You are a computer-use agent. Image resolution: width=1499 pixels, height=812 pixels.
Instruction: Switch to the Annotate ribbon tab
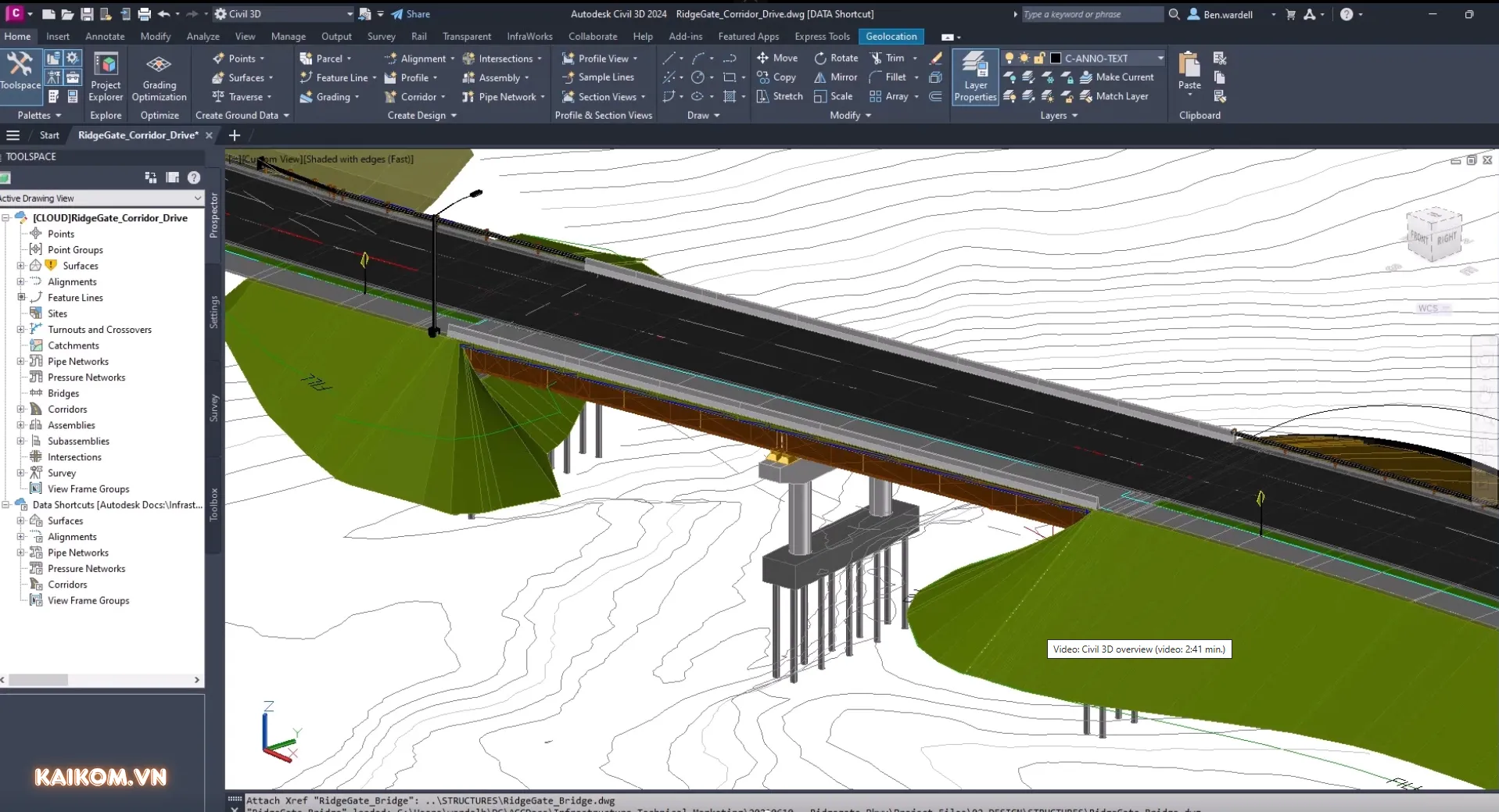point(105,36)
